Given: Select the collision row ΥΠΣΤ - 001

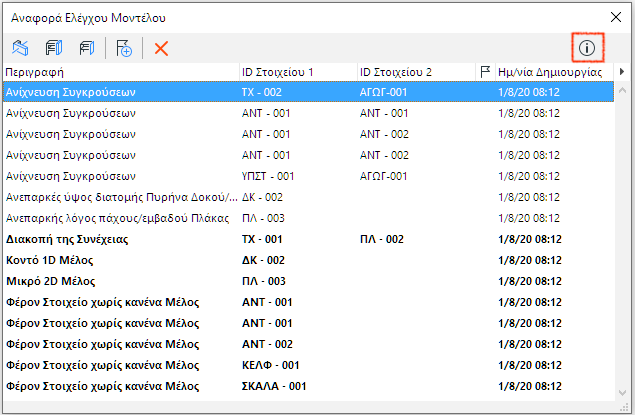Looking at the screenshot, I should coord(309,176).
